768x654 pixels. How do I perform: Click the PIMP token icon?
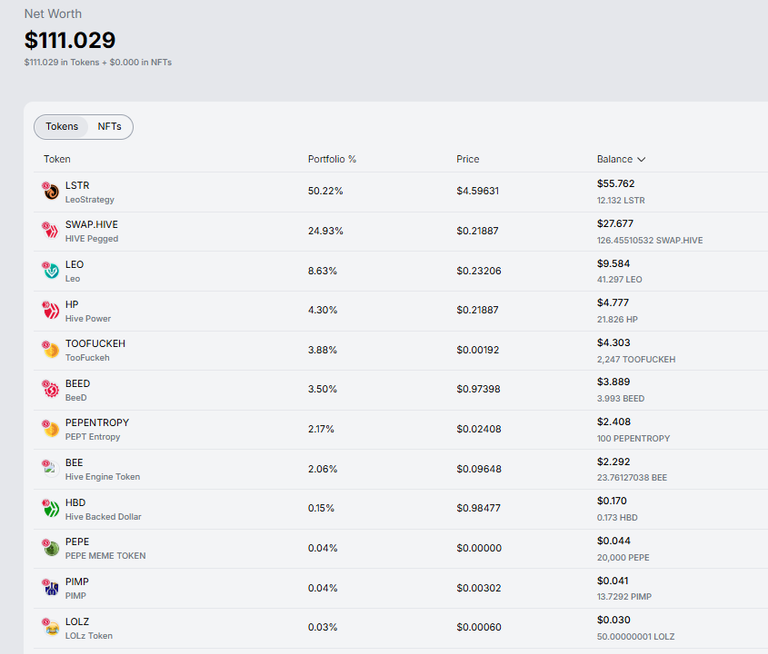(50, 588)
